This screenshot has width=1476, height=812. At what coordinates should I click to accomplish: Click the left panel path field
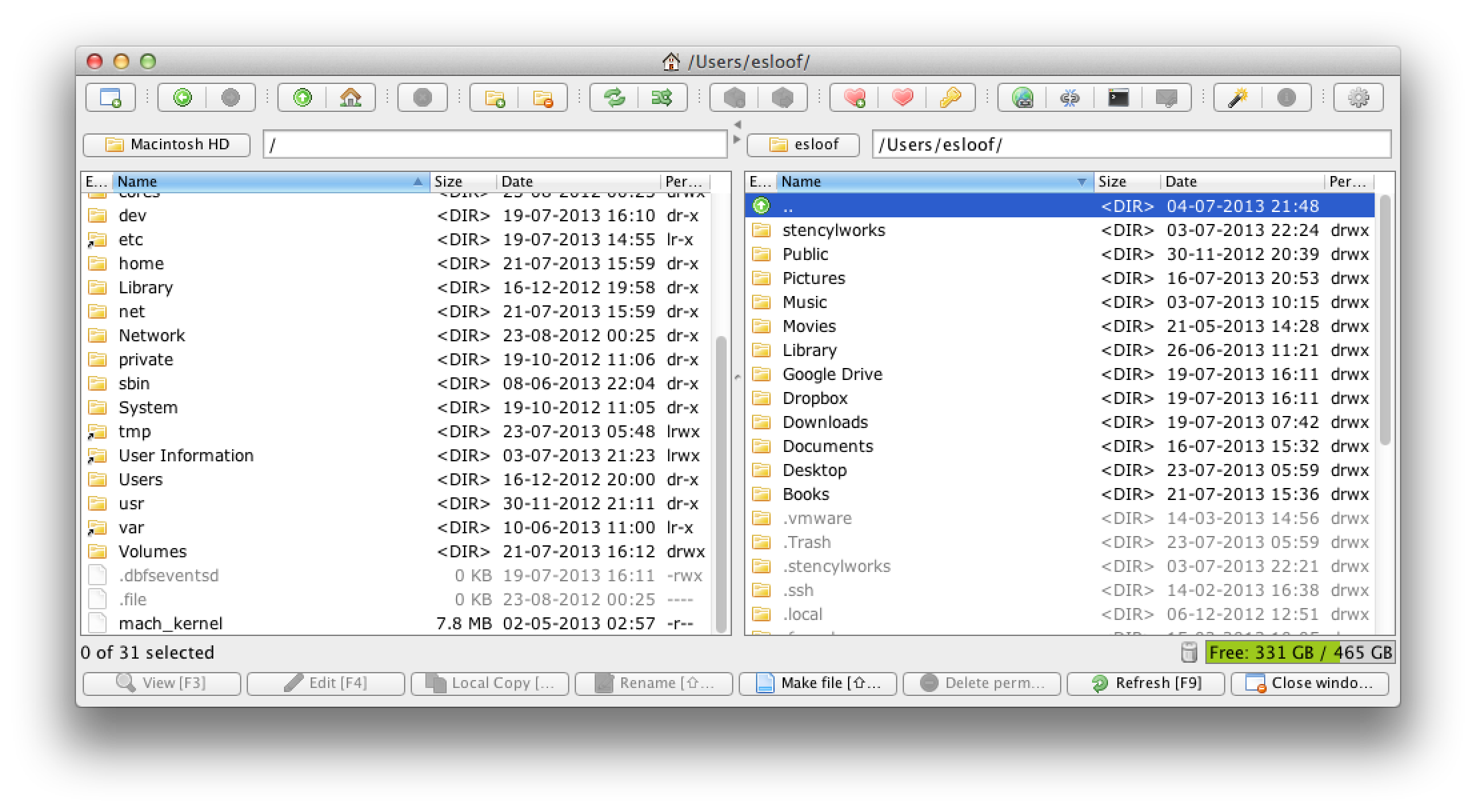pyautogui.click(x=495, y=145)
